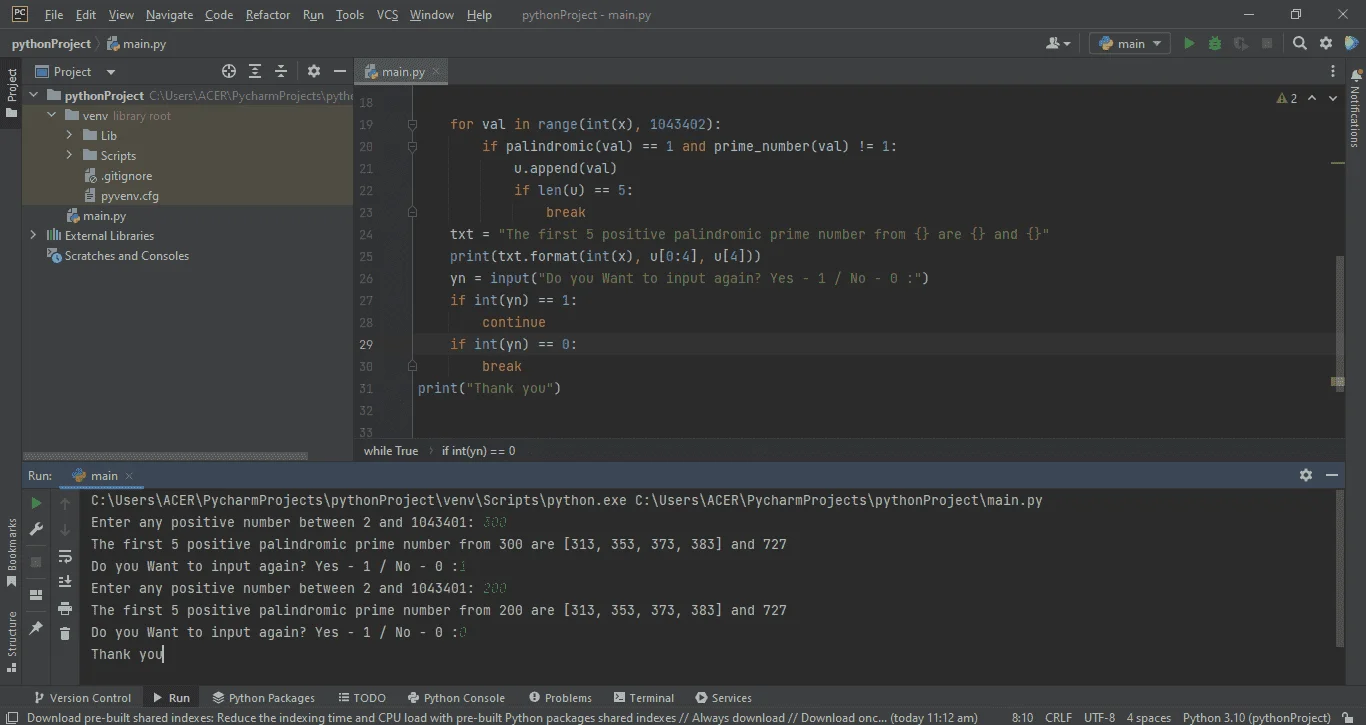1366x725 pixels.
Task: Open Python Packages tool window
Action: [263, 698]
